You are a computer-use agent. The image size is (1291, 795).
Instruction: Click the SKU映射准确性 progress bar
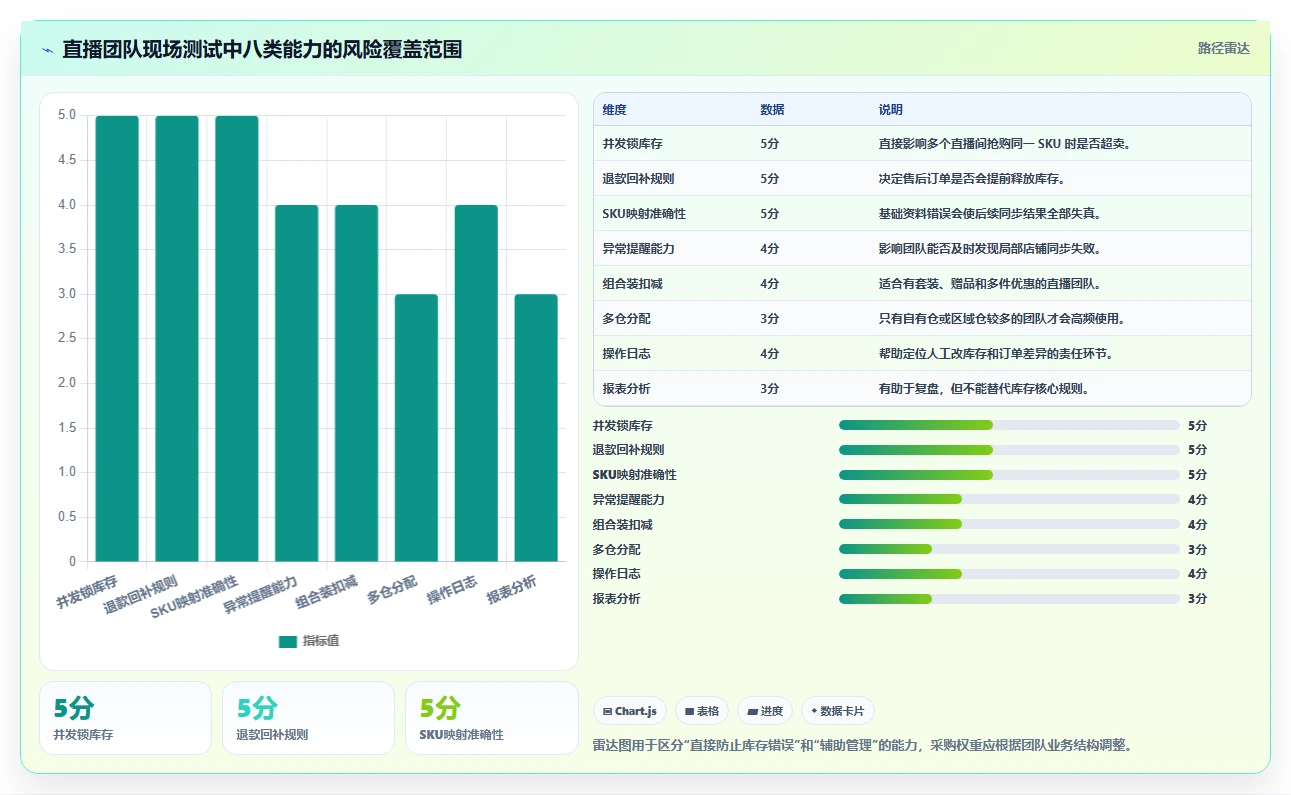click(1009, 475)
